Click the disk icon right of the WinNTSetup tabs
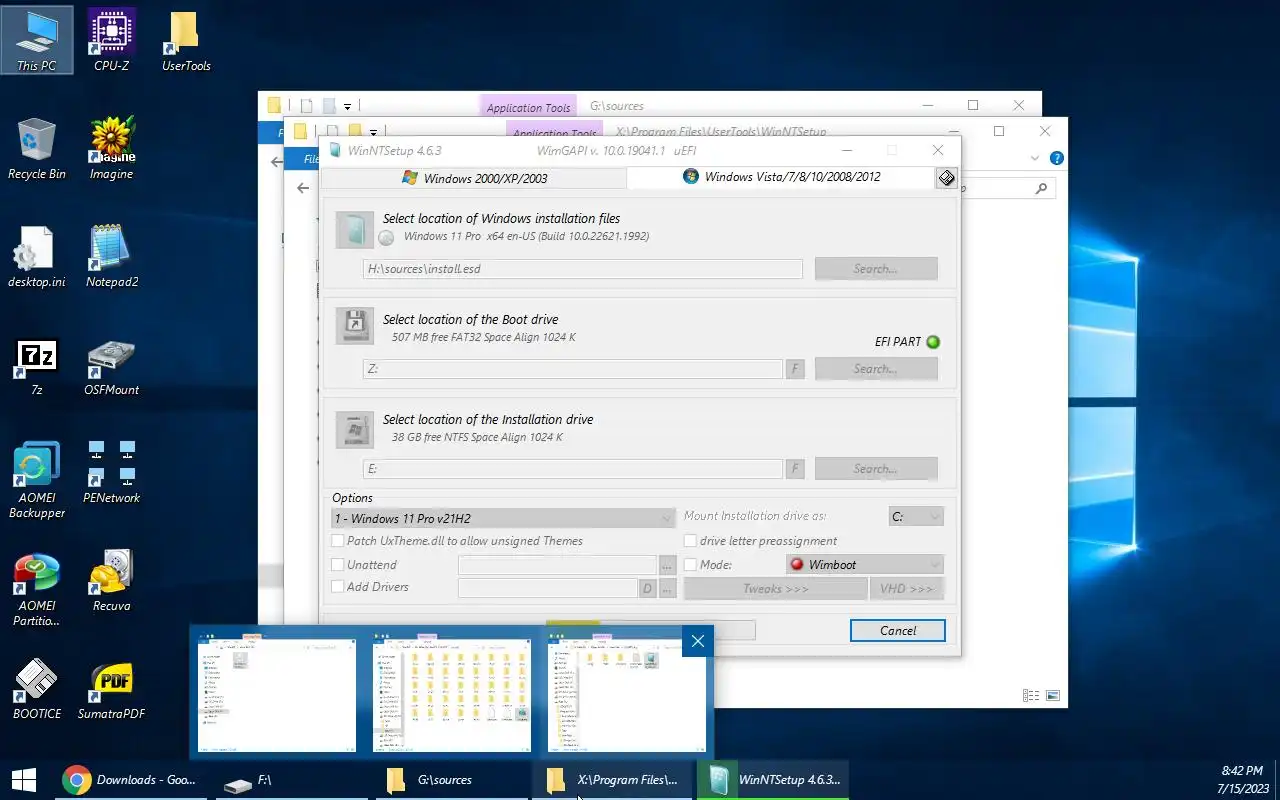Viewport: 1280px width, 800px height. [946, 178]
